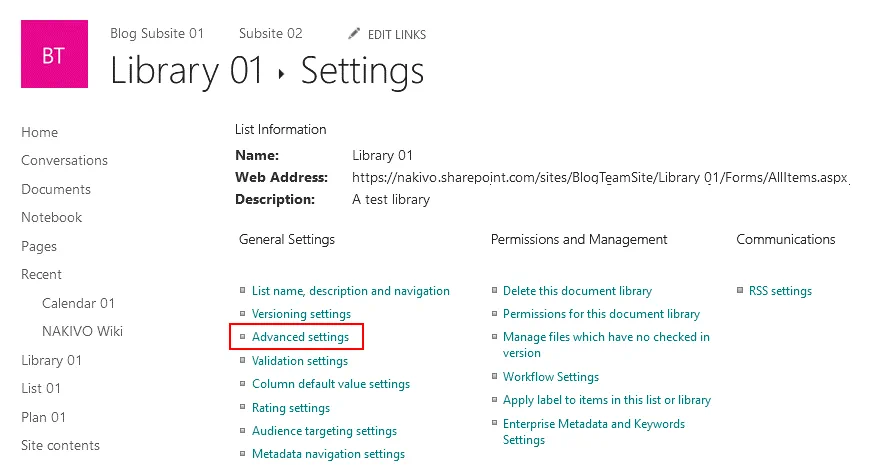The height and width of the screenshot is (465, 887).
Task: Open Site contents in sidebar
Action: (61, 445)
